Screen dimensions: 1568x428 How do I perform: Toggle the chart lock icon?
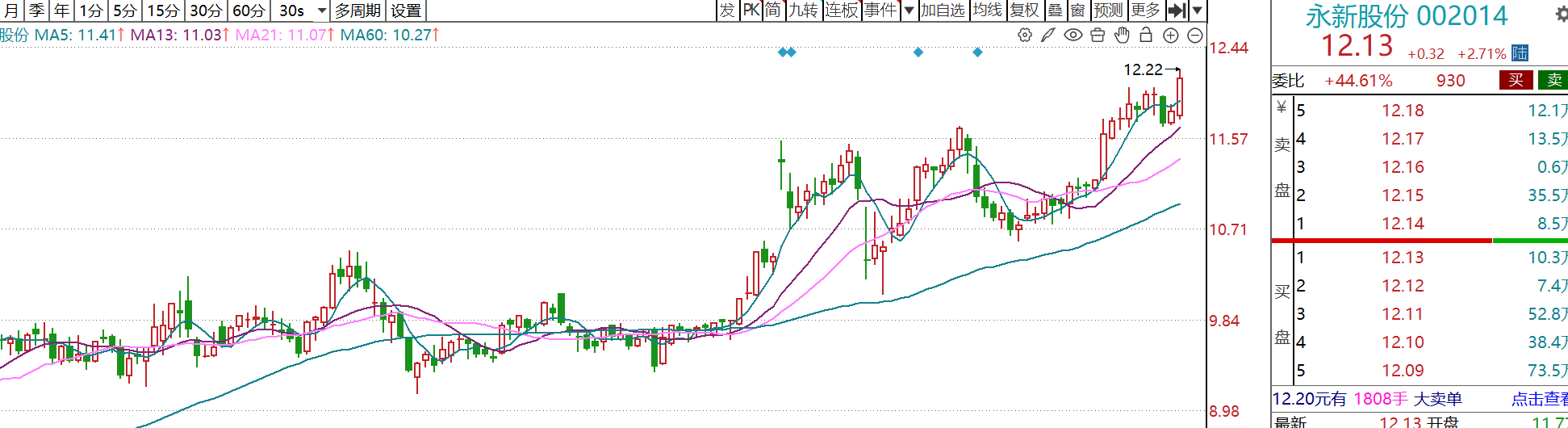(1146, 36)
